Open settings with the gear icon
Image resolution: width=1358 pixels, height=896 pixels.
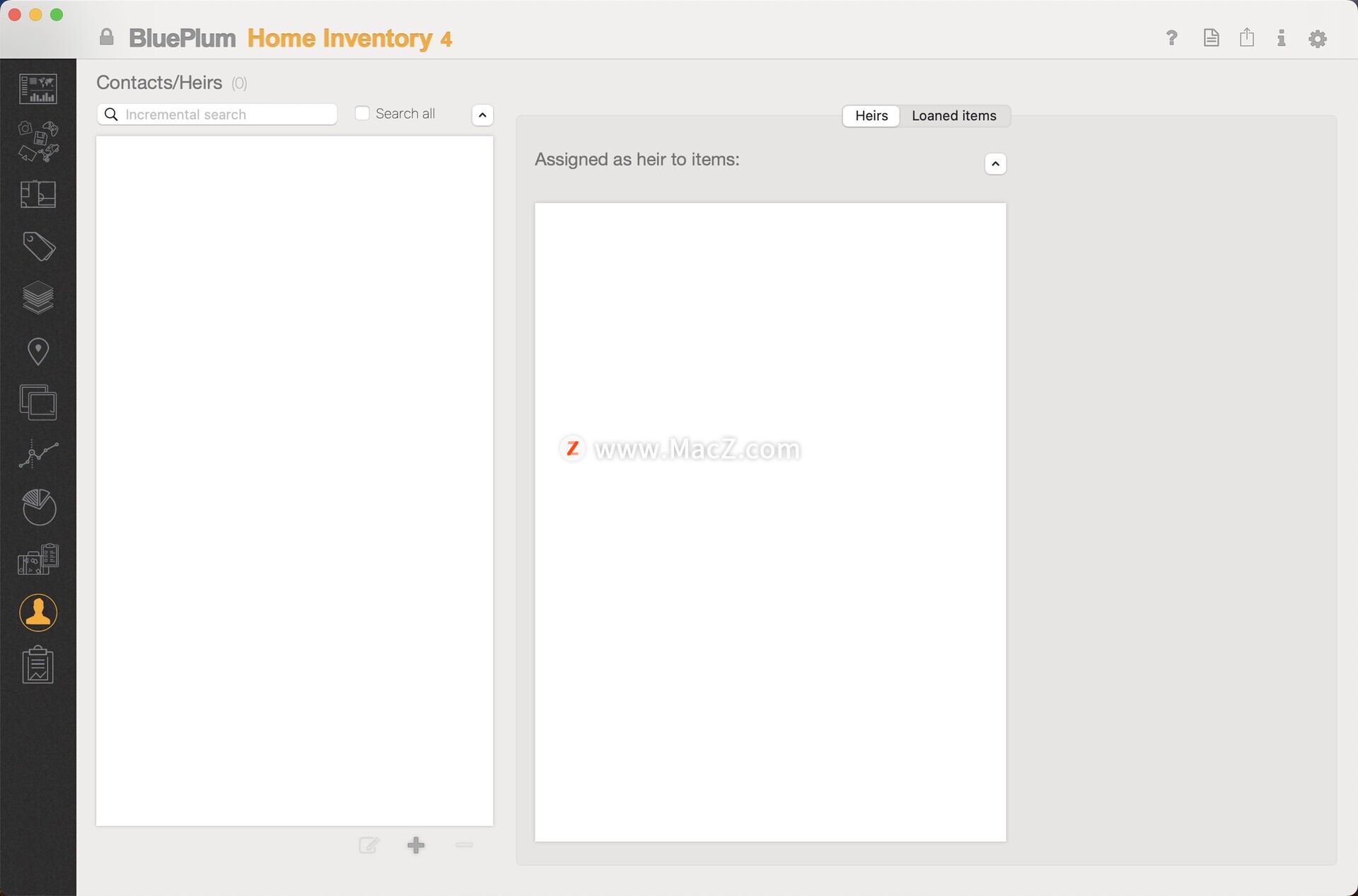[x=1318, y=38]
